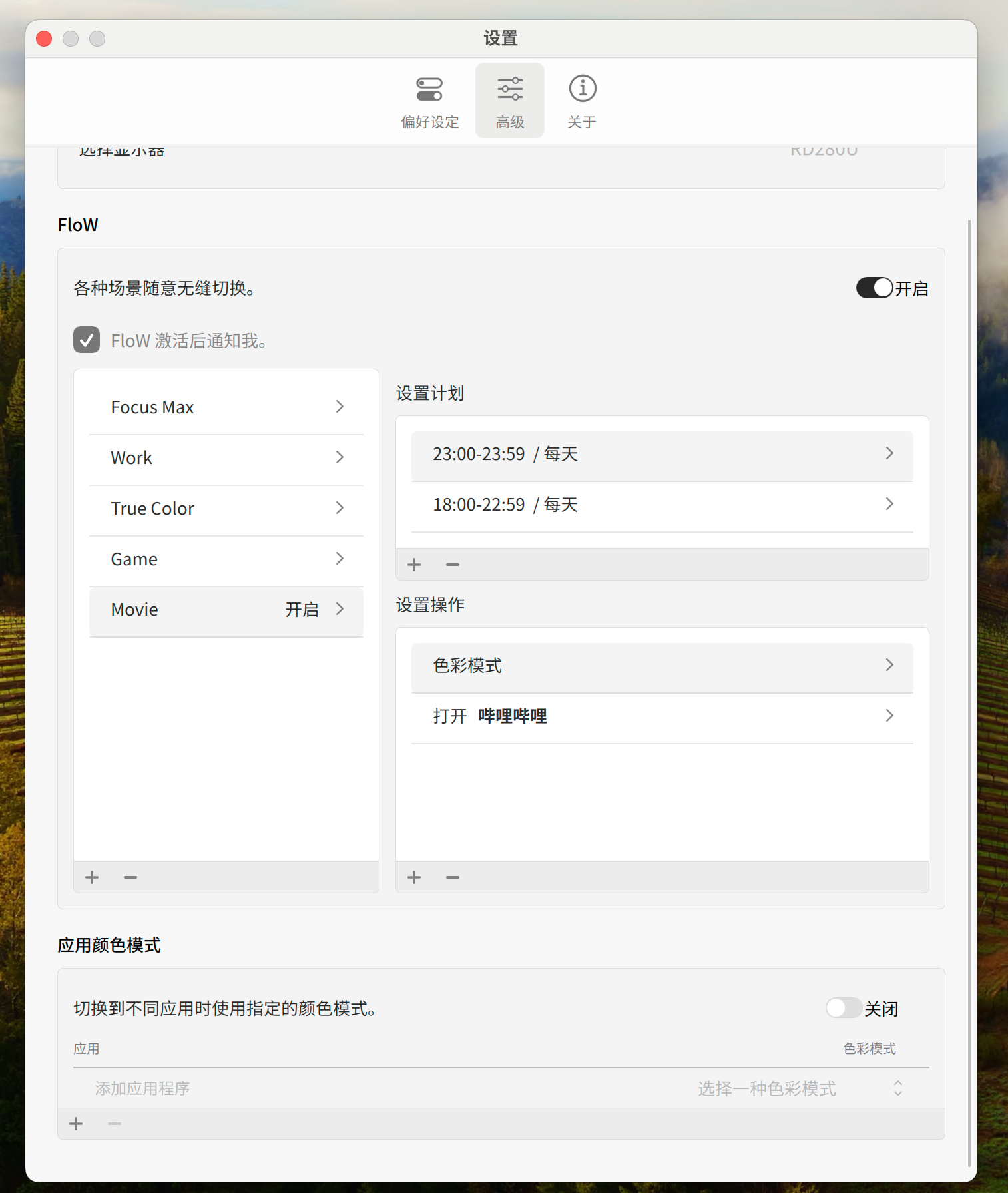The image size is (1008, 1193).
Task: Close the 设置 window
Action: (44, 39)
